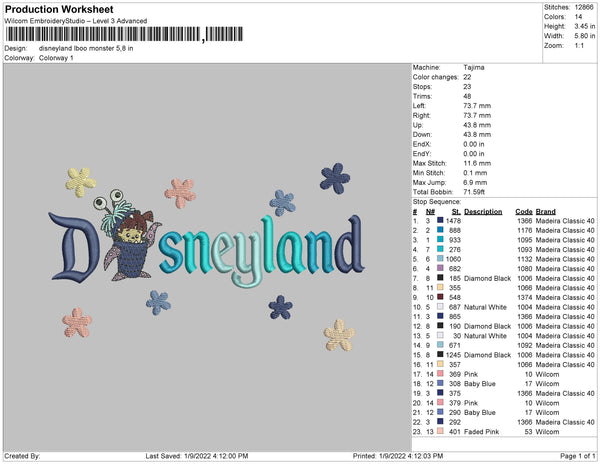
Task: Select the Machine value 'Tajima'
Action: tap(474, 67)
